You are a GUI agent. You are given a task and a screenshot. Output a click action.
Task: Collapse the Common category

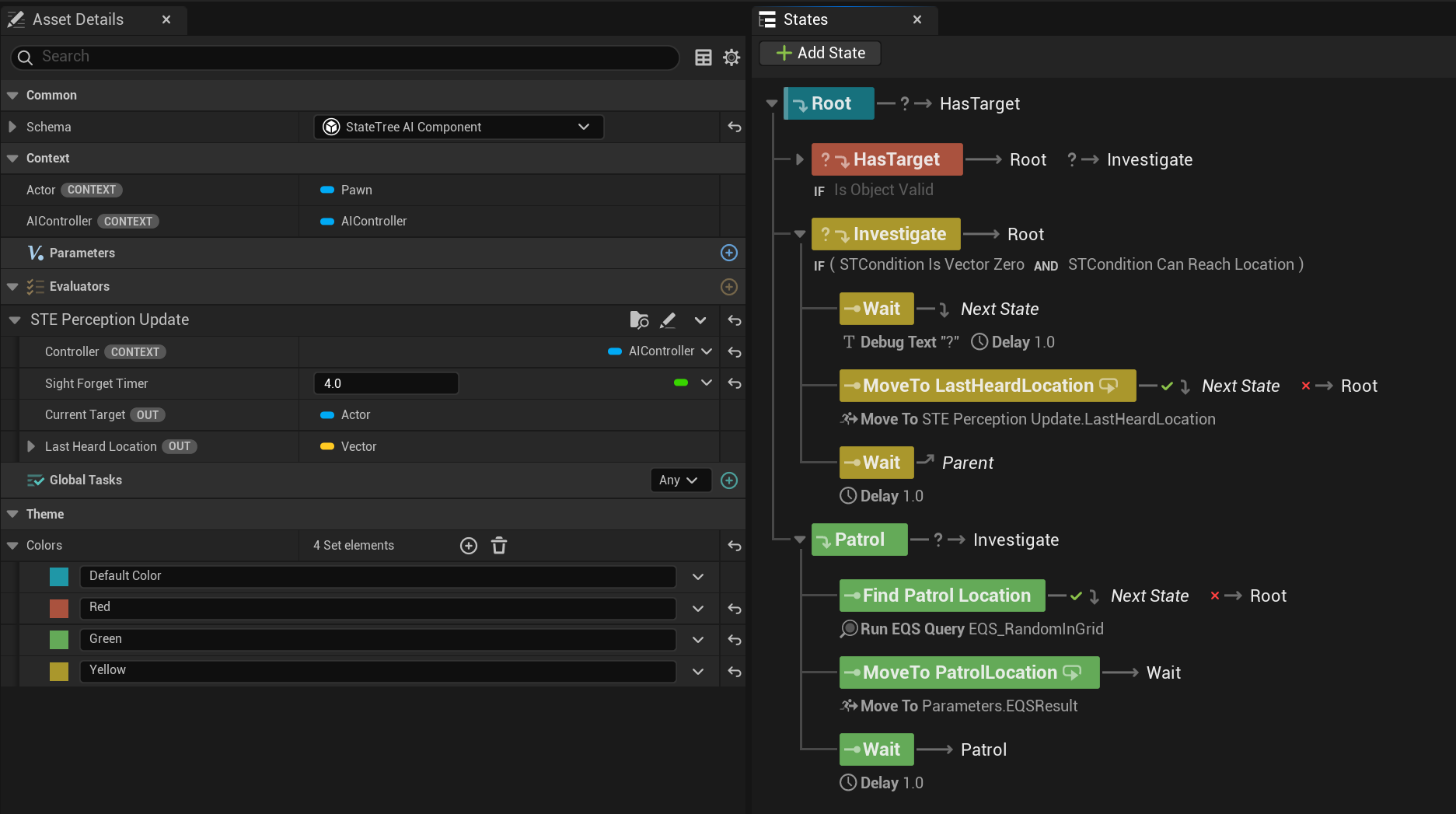pos(12,95)
